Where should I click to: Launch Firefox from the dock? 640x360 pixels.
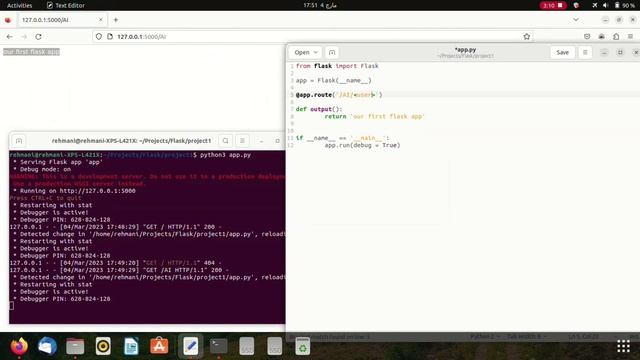pyautogui.click(x=19, y=347)
